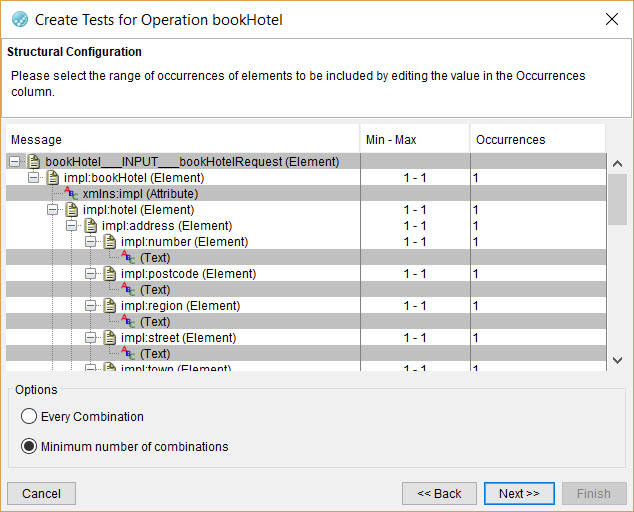Click the impl:hotel element icon
The width and height of the screenshot is (634, 512).
coord(71,210)
